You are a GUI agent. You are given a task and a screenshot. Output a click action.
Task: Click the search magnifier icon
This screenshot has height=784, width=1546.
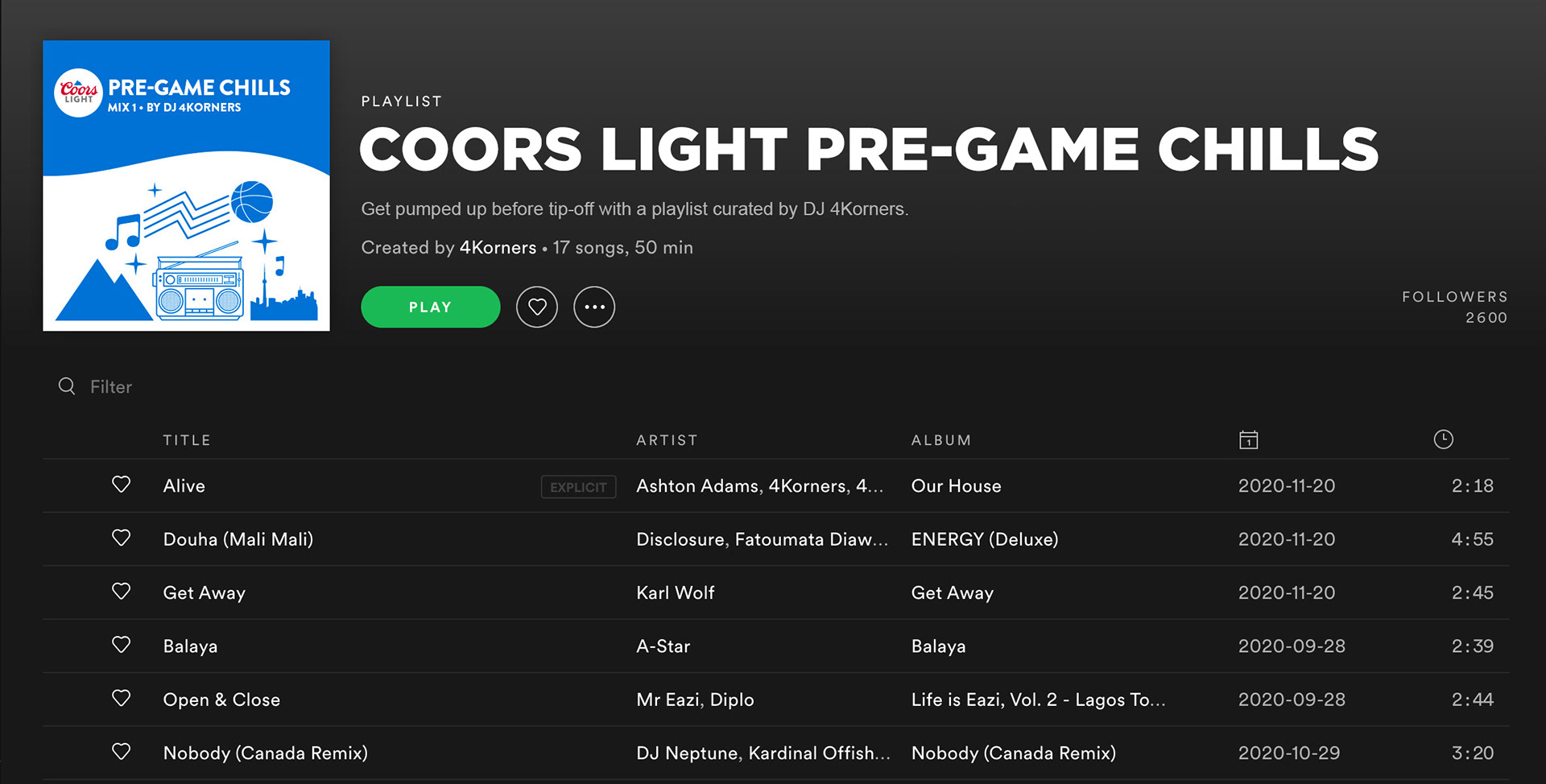tap(67, 386)
